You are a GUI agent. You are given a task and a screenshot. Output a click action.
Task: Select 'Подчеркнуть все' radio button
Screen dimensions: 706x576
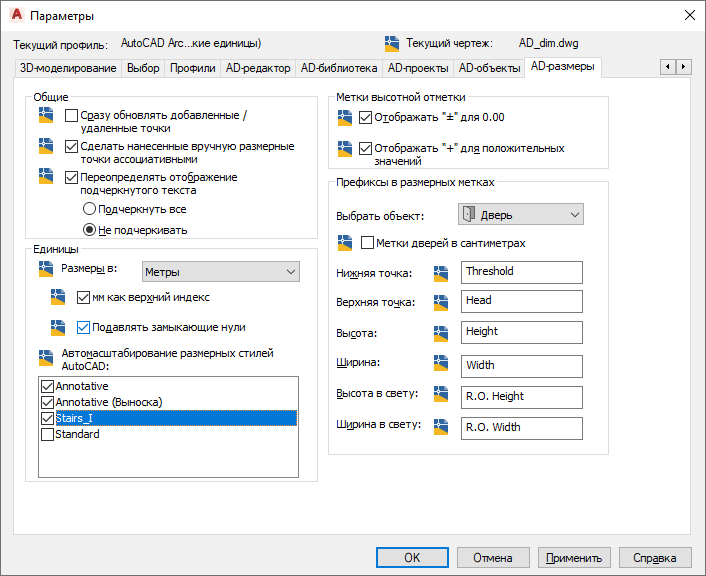tap(89, 209)
